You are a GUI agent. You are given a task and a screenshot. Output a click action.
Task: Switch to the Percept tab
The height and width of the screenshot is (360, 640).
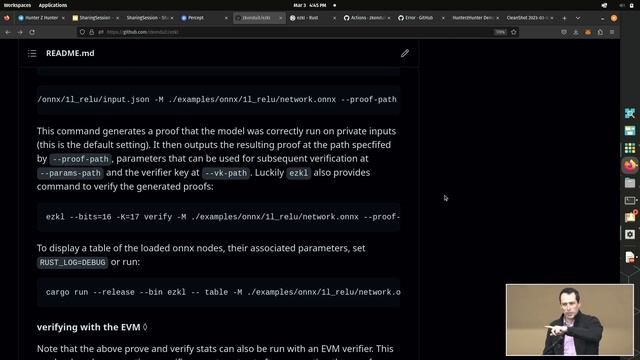coord(204,18)
